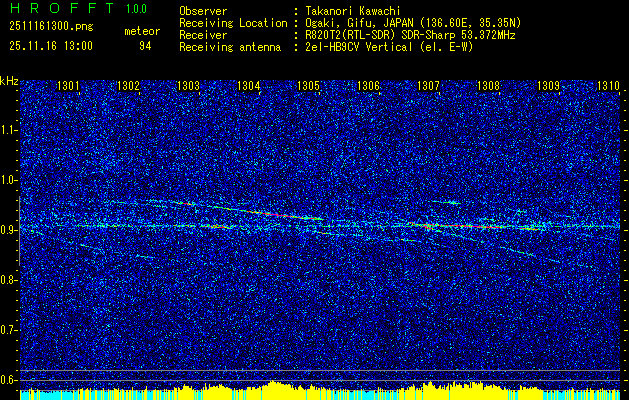Click the 1310 time marker
This screenshot has height=400, width=629.
609,86
